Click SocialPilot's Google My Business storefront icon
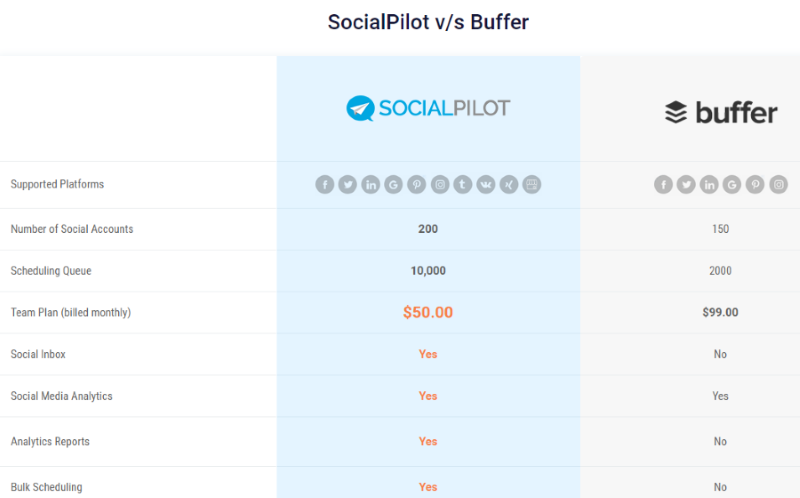Image resolution: width=800 pixels, height=498 pixels. [x=531, y=184]
